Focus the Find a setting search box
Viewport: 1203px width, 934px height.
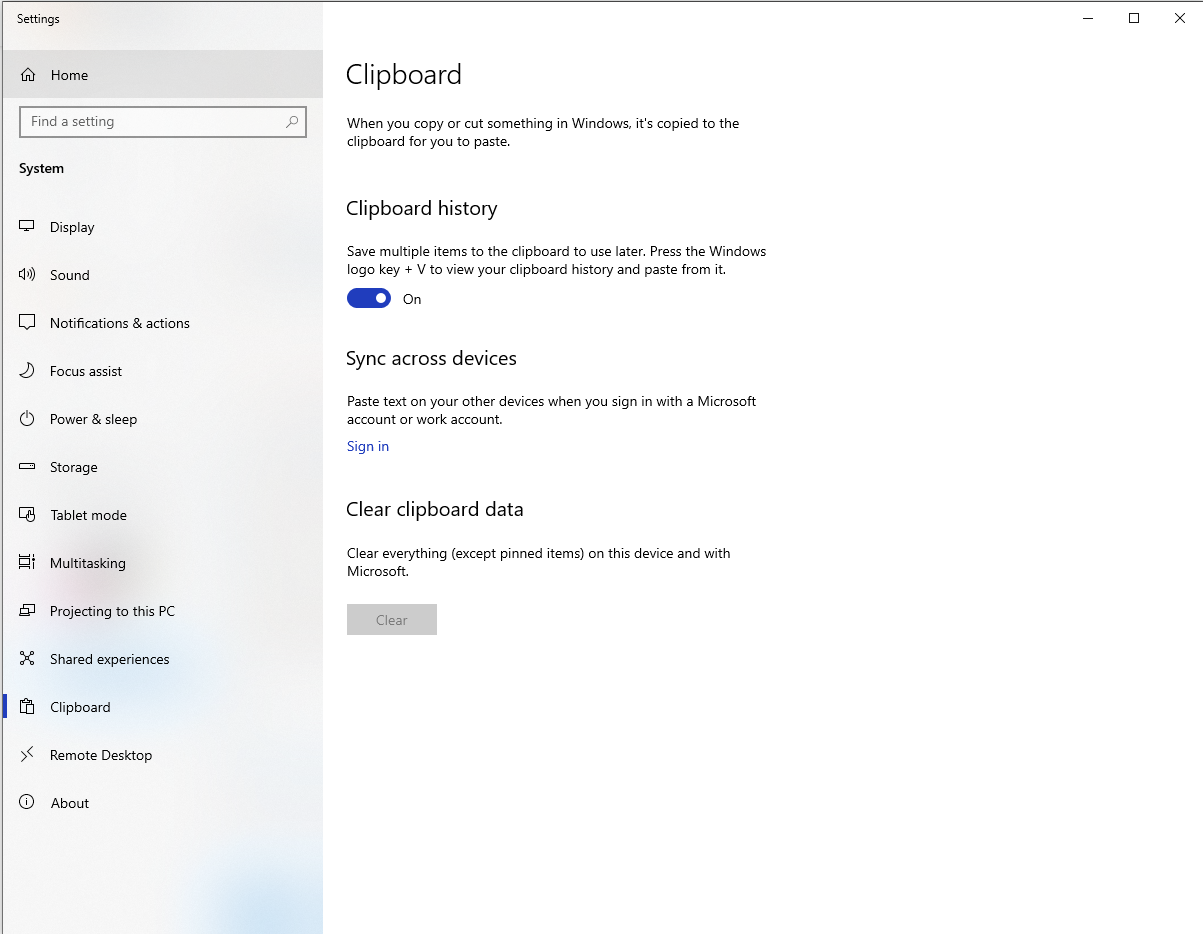click(x=163, y=122)
